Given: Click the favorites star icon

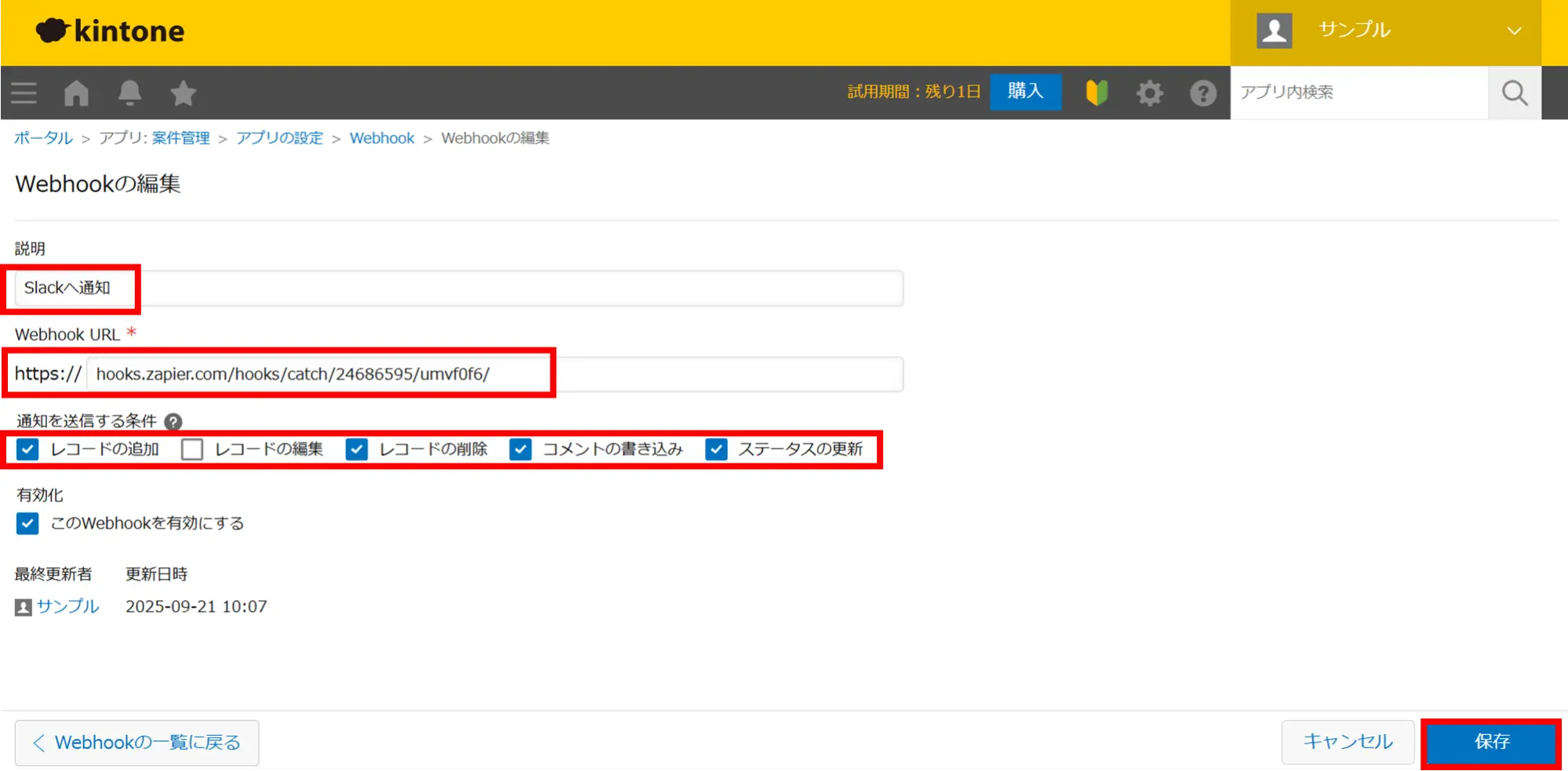Looking at the screenshot, I should [x=183, y=93].
